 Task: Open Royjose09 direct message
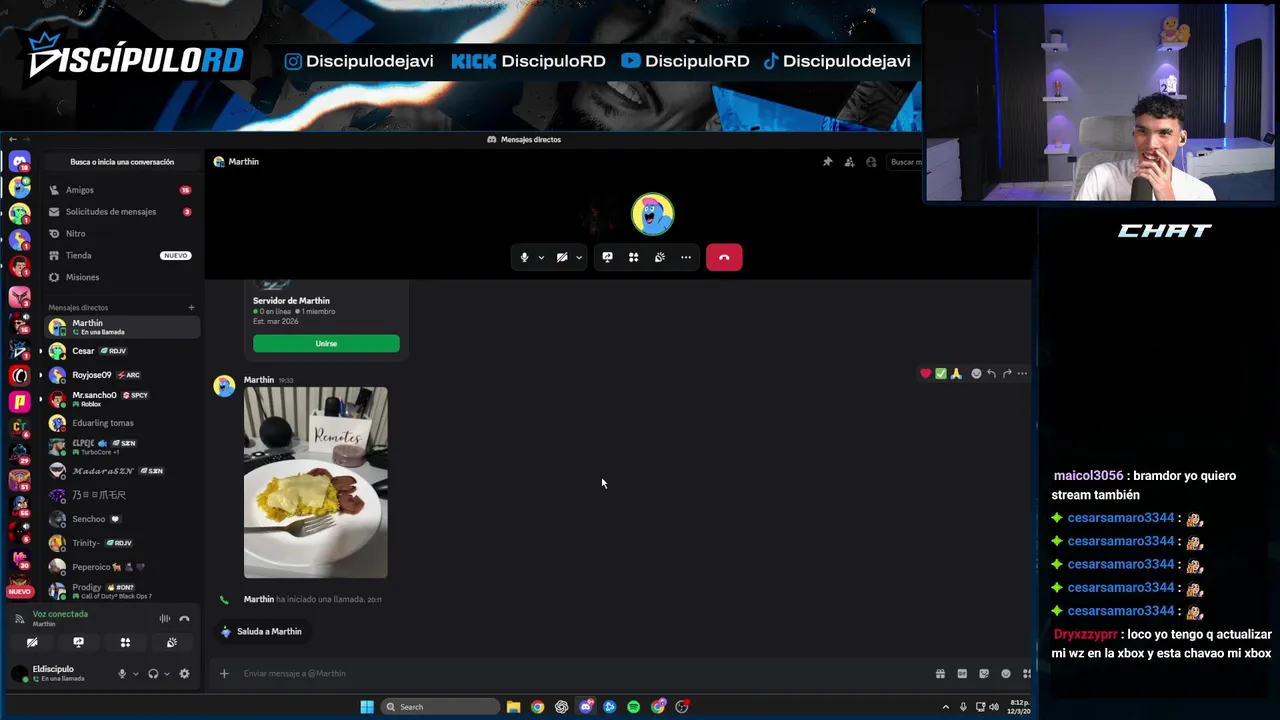122,375
